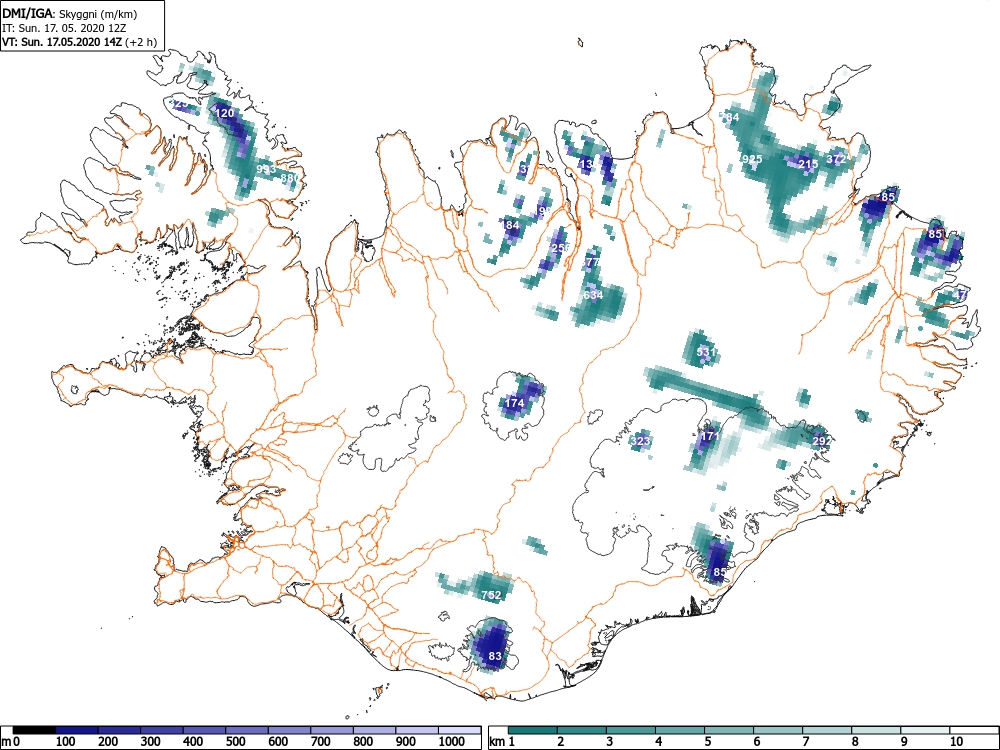The width and height of the screenshot is (1000, 750).
Task: Click the '993' visibility value on the map
Action: click(266, 169)
